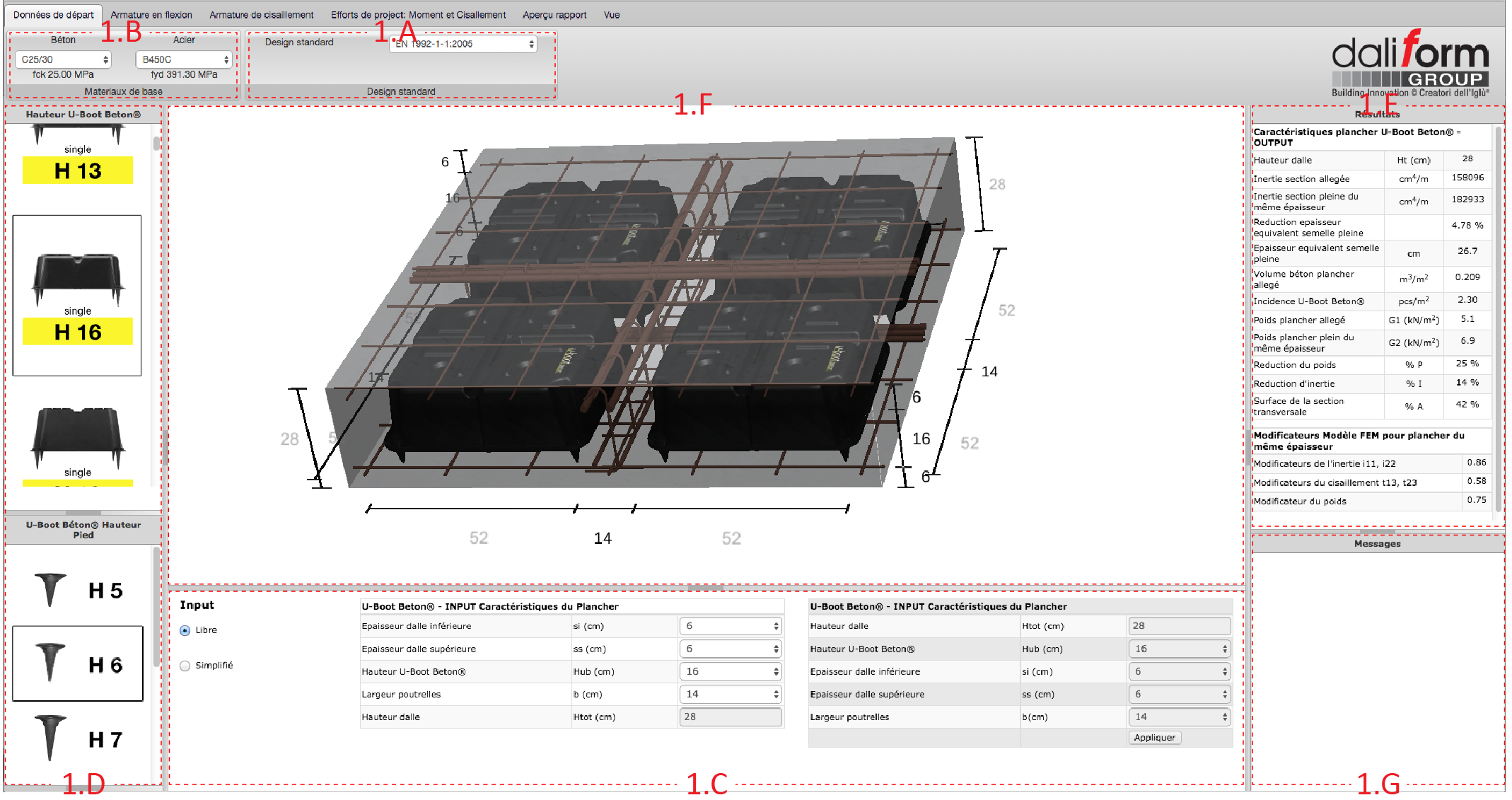This screenshot has width=1512, height=800.
Task: Click the 'fyd 391.30 MPa' label
Action: coord(184,75)
